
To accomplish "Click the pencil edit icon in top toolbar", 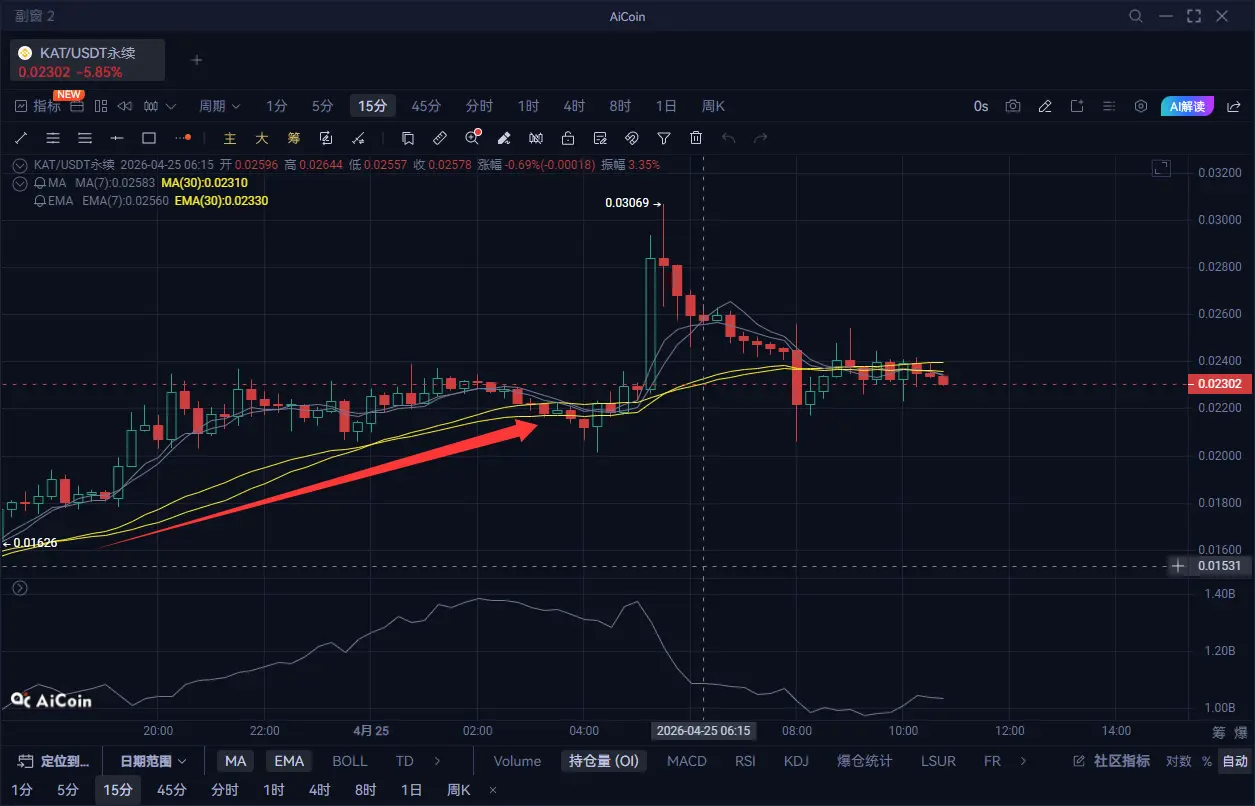I will pos(1045,106).
